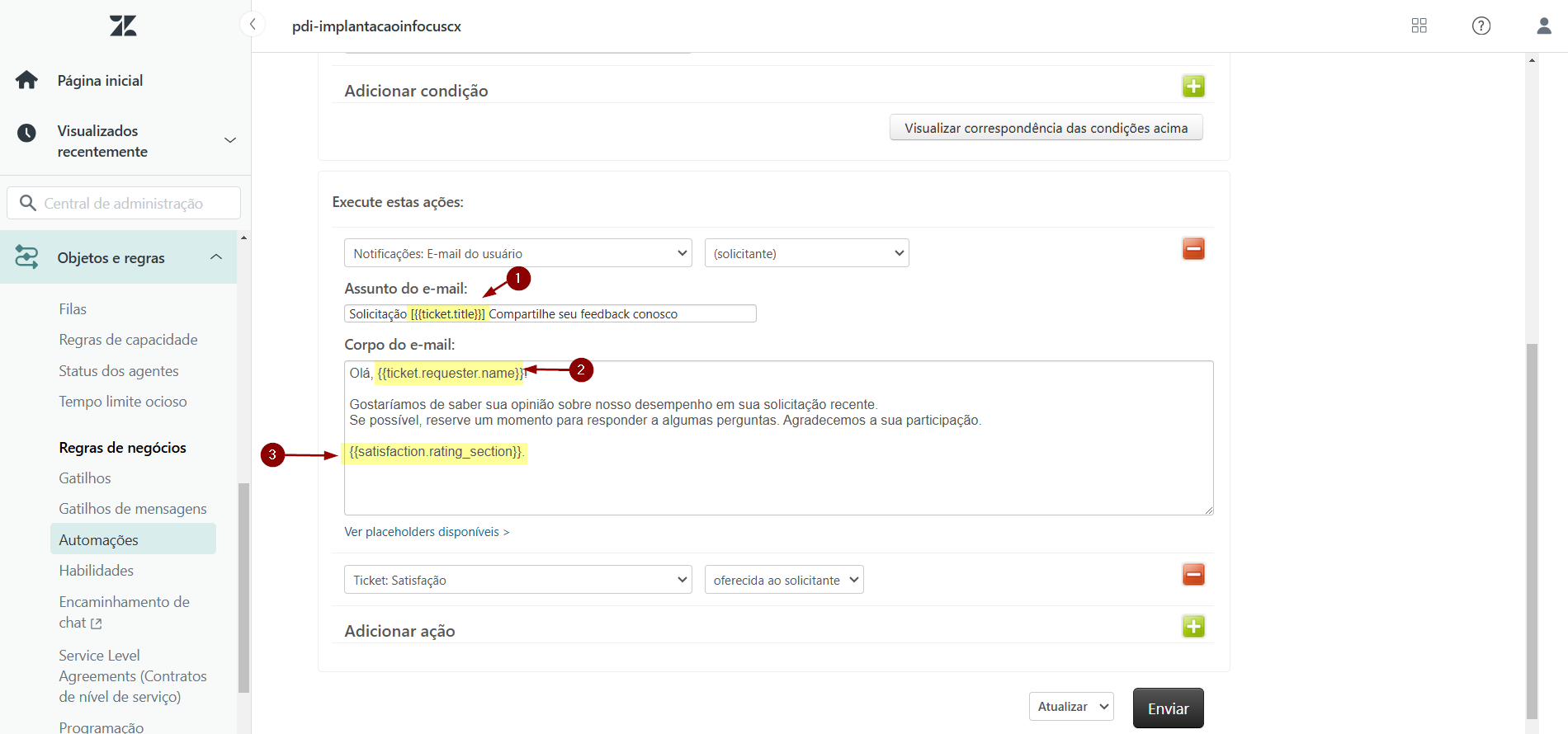Go to Gatilhos in the sidebar

[85, 478]
